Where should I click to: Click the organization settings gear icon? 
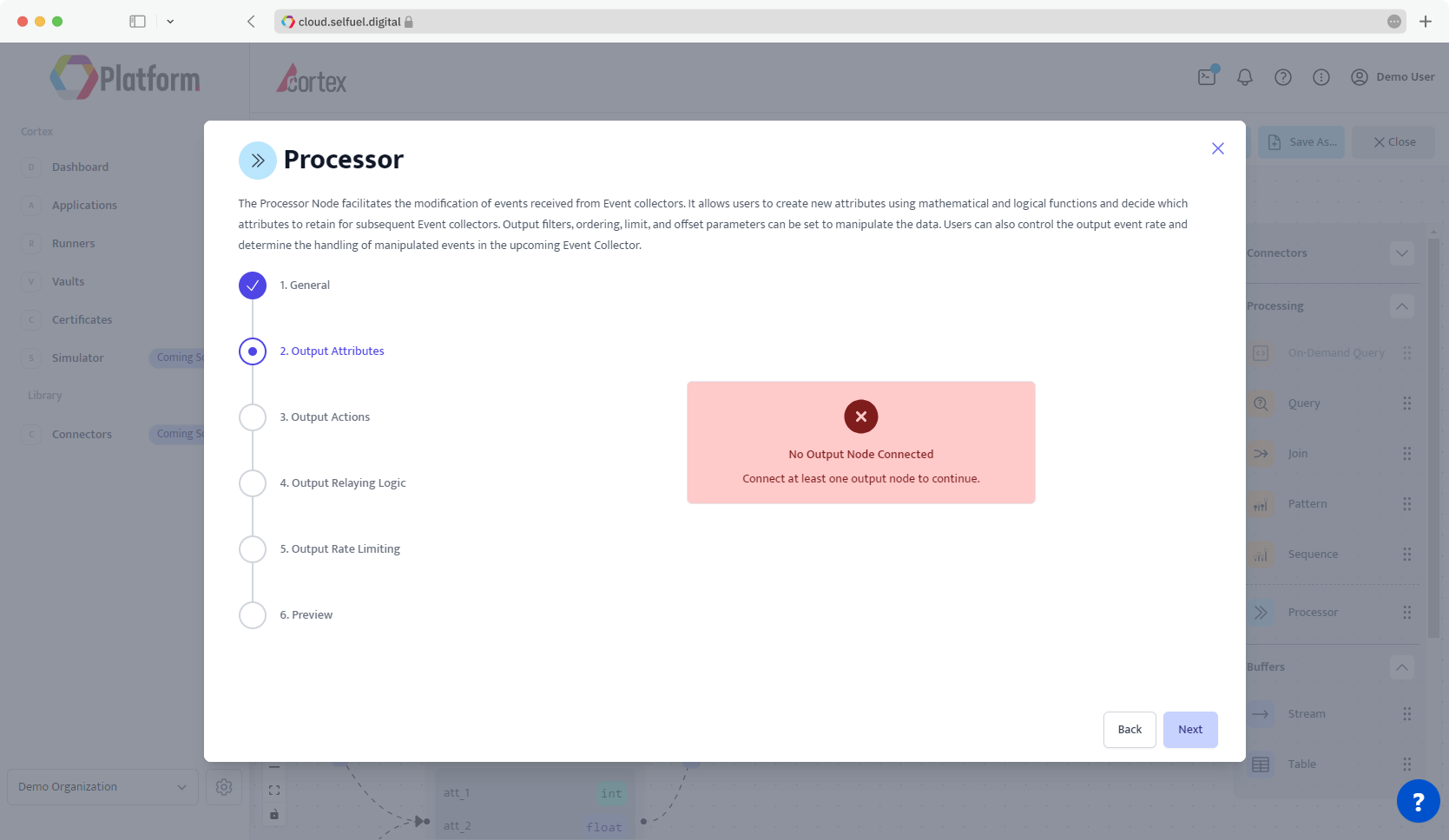[x=224, y=787]
